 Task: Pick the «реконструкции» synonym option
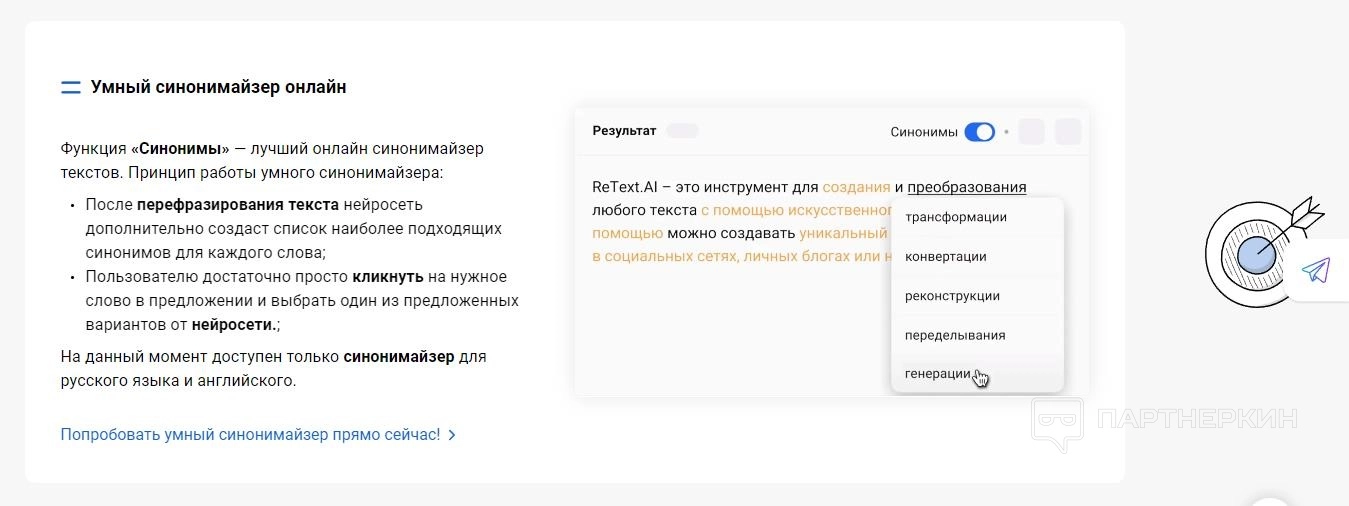[952, 296]
